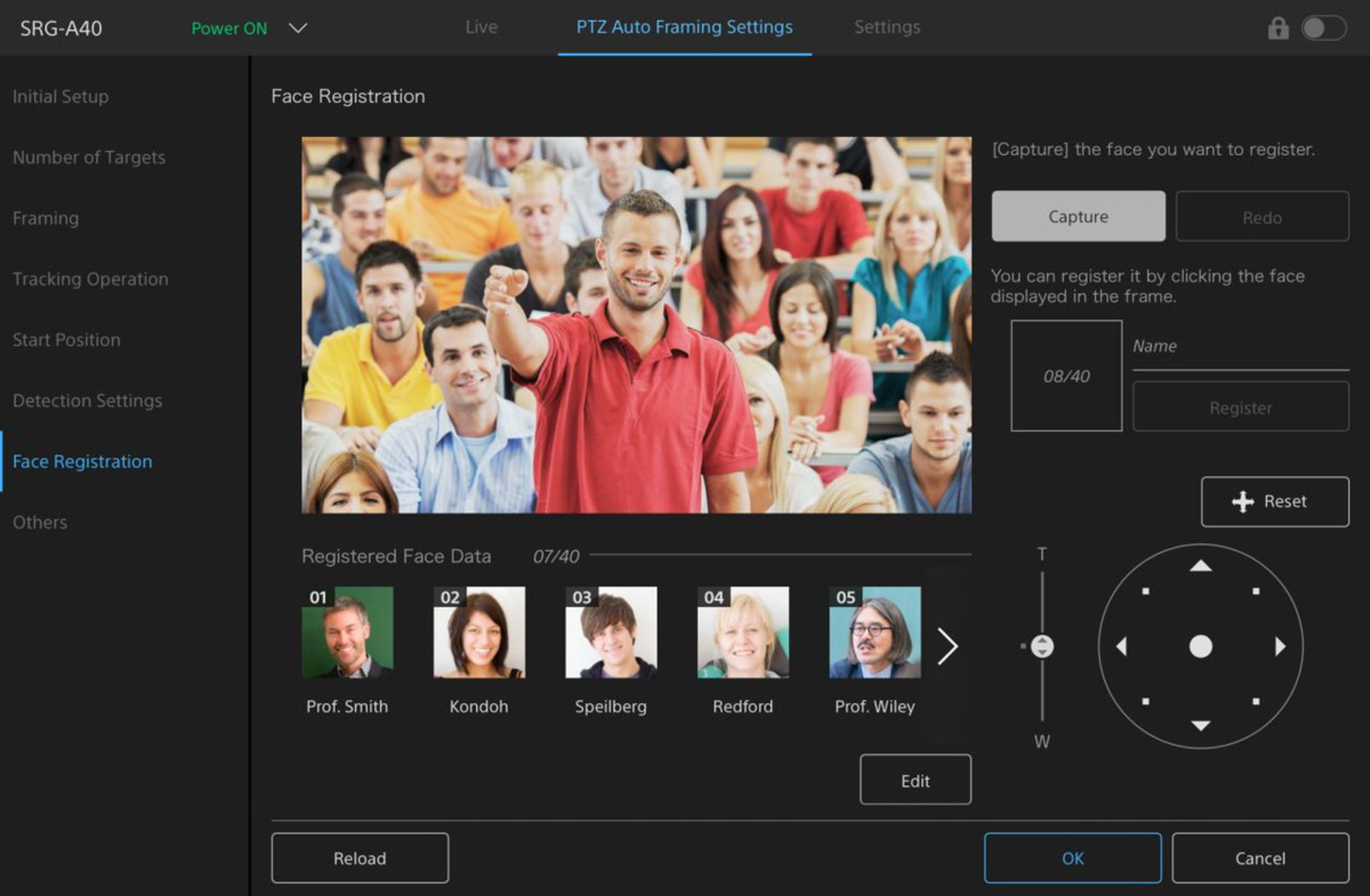Viewport: 1370px width, 896px height.
Task: Toggle the lock switch at top right
Action: pyautogui.click(x=1323, y=28)
